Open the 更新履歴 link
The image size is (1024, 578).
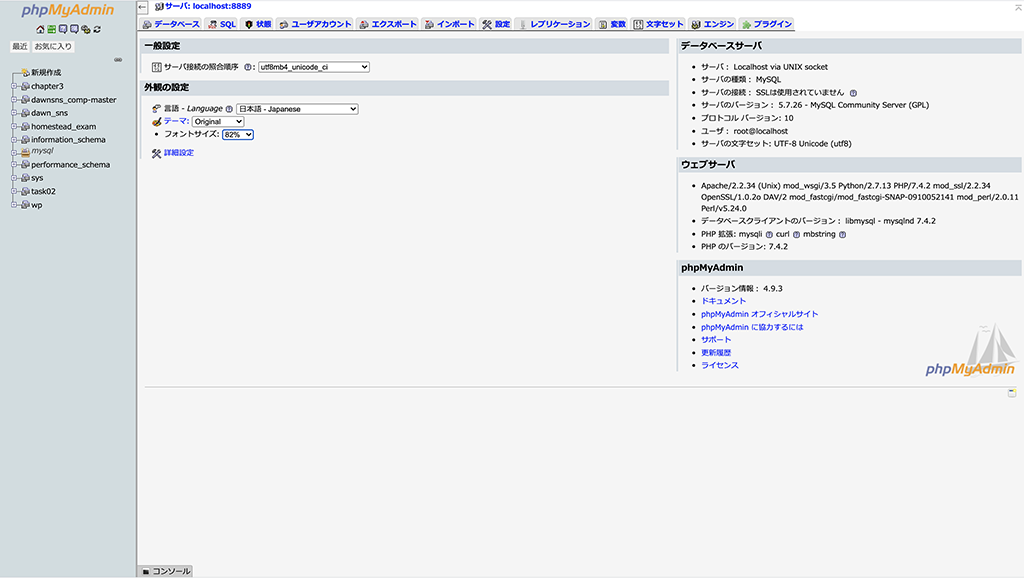click(x=716, y=353)
